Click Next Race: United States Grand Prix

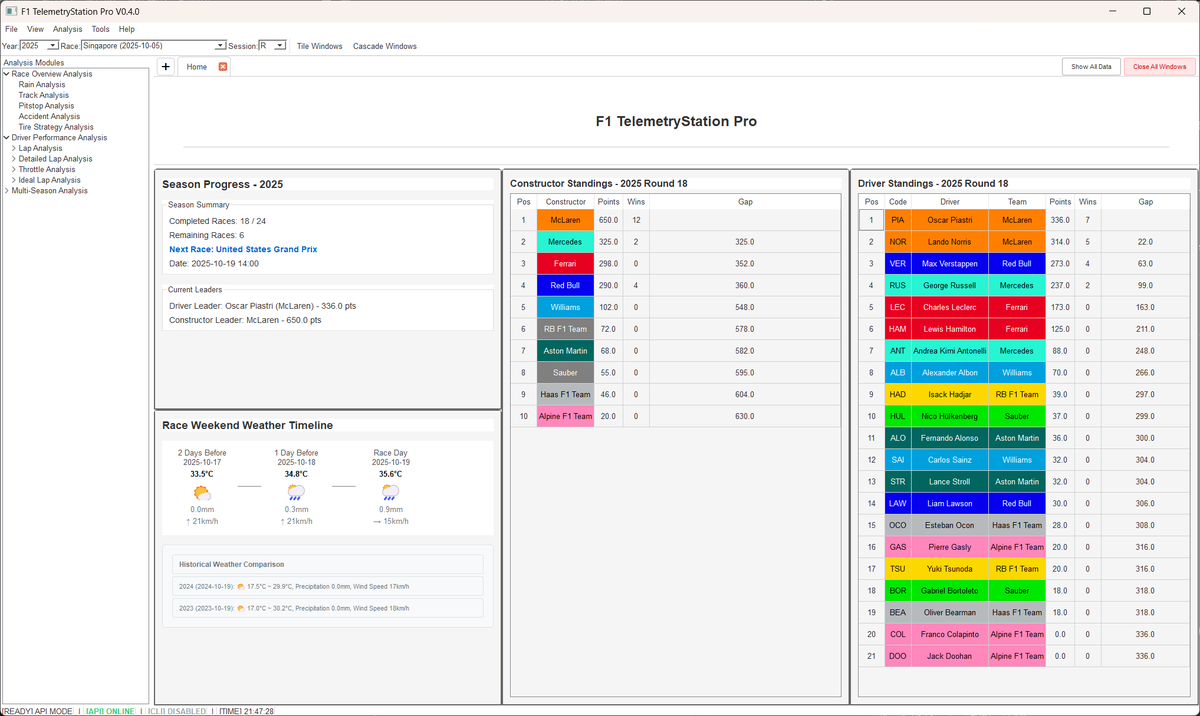tap(243, 249)
